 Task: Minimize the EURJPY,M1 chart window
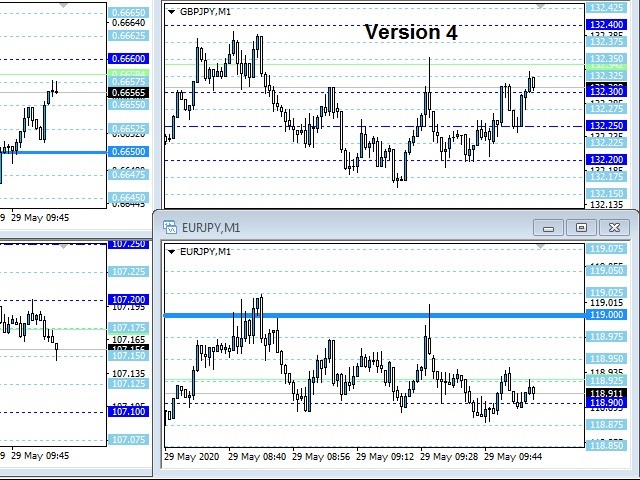(x=549, y=228)
